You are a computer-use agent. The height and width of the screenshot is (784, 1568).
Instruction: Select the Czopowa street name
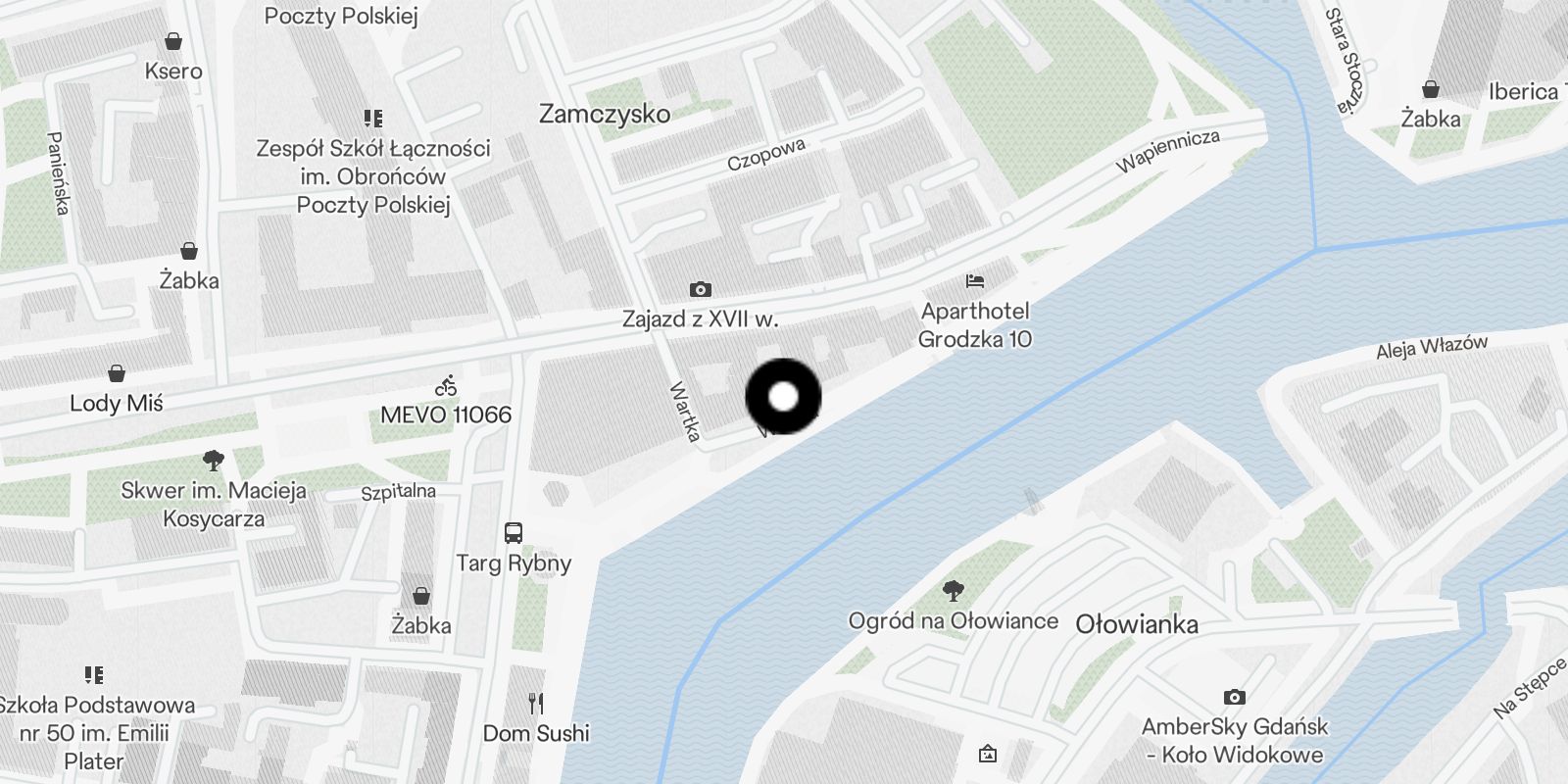point(766,155)
